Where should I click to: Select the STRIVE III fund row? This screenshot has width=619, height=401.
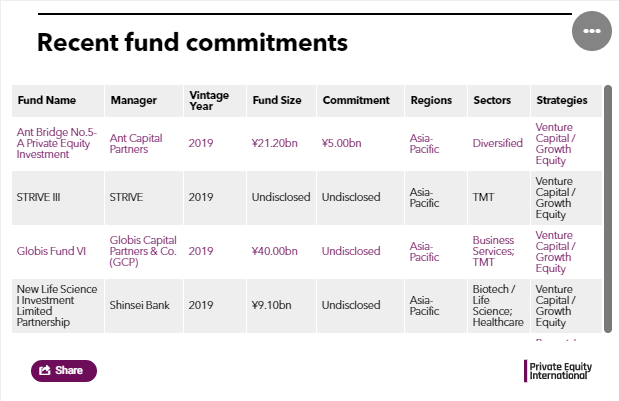click(x=307, y=198)
